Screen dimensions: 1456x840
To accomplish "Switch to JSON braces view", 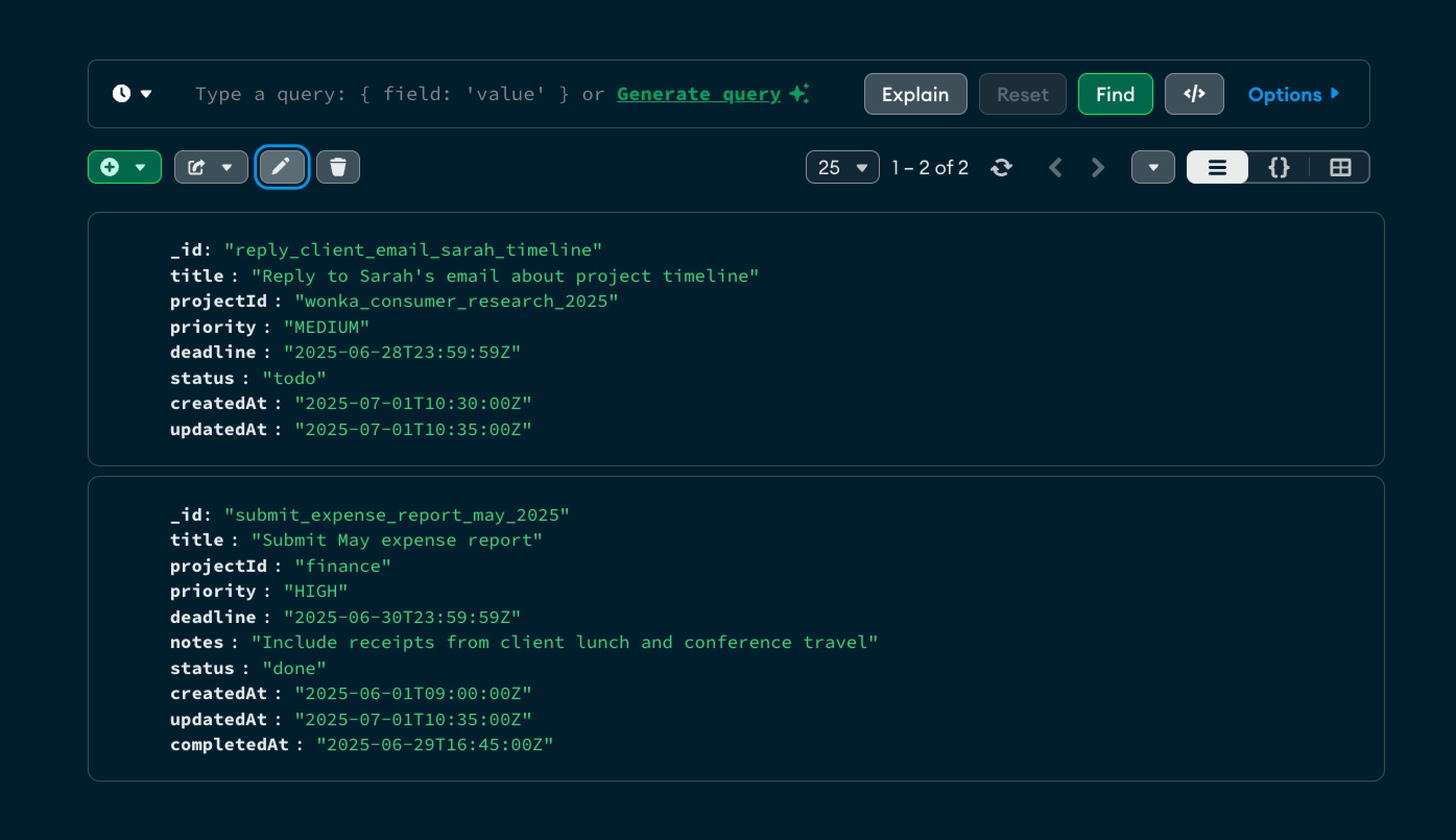I will (1278, 168).
